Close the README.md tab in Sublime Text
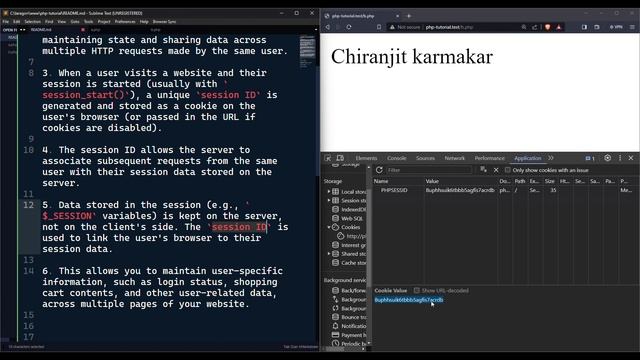640x360 pixels. pos(83,30)
